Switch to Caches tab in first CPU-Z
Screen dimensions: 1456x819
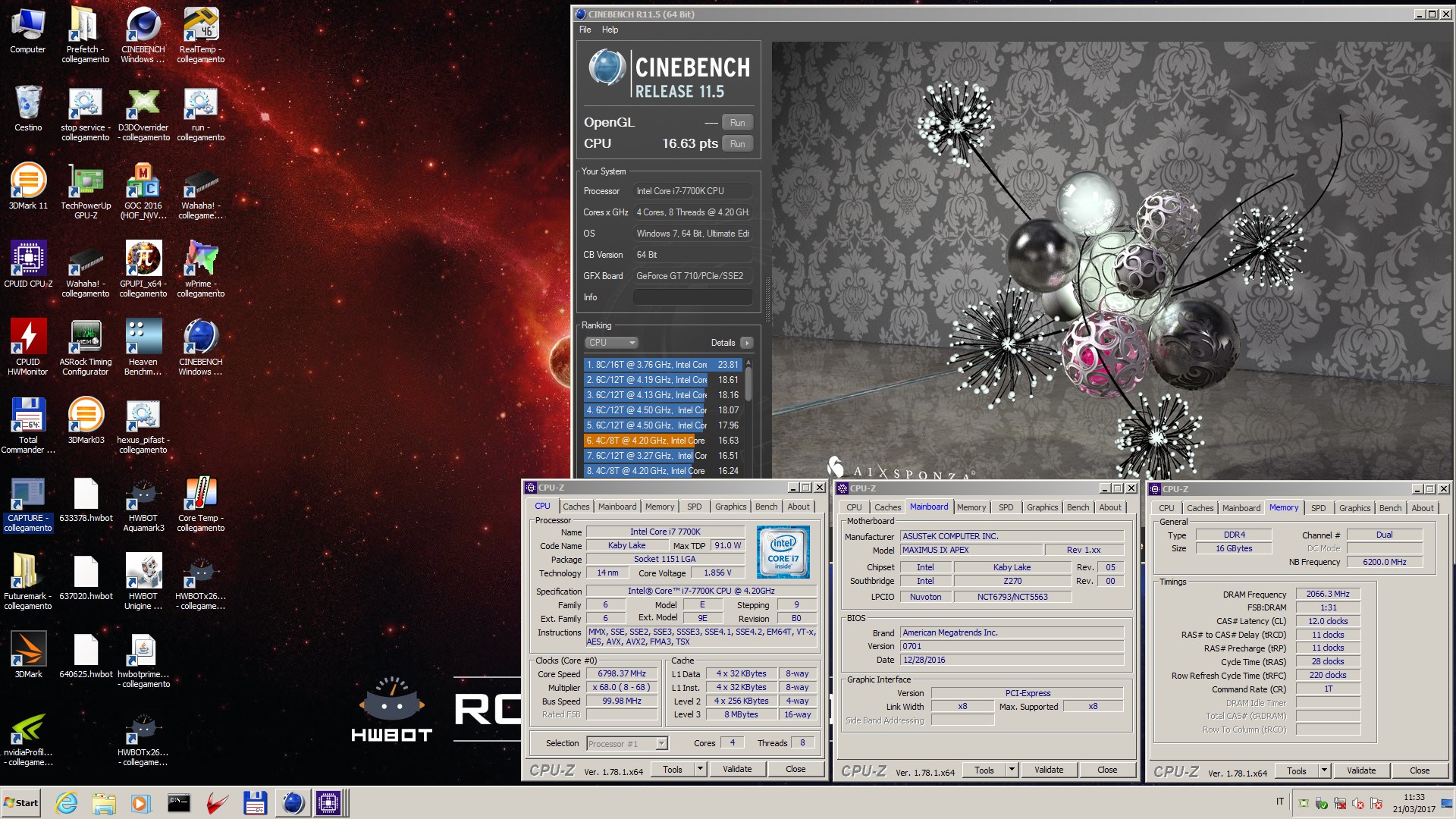click(x=576, y=507)
